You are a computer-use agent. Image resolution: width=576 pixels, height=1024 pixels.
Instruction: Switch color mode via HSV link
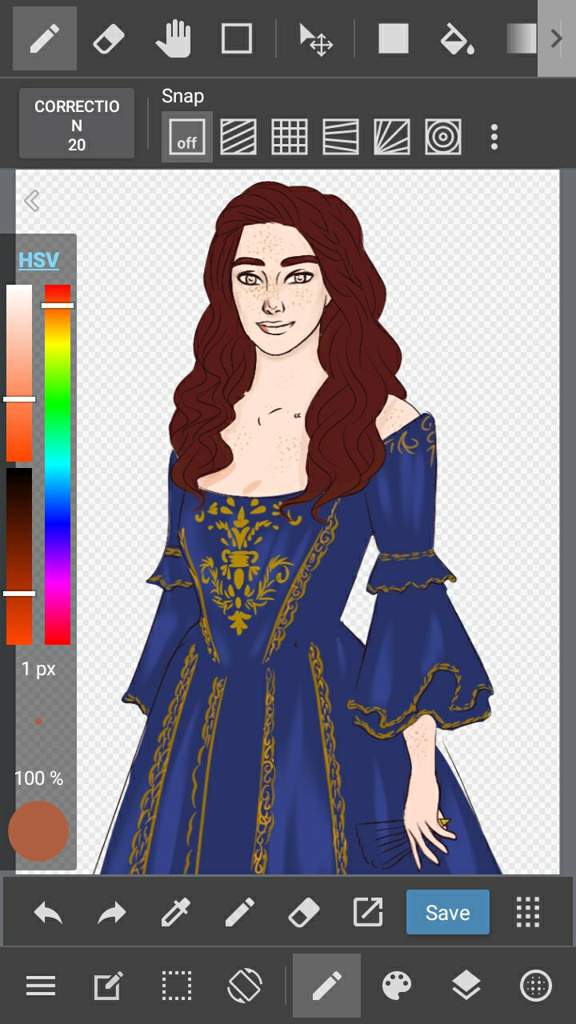point(39,260)
